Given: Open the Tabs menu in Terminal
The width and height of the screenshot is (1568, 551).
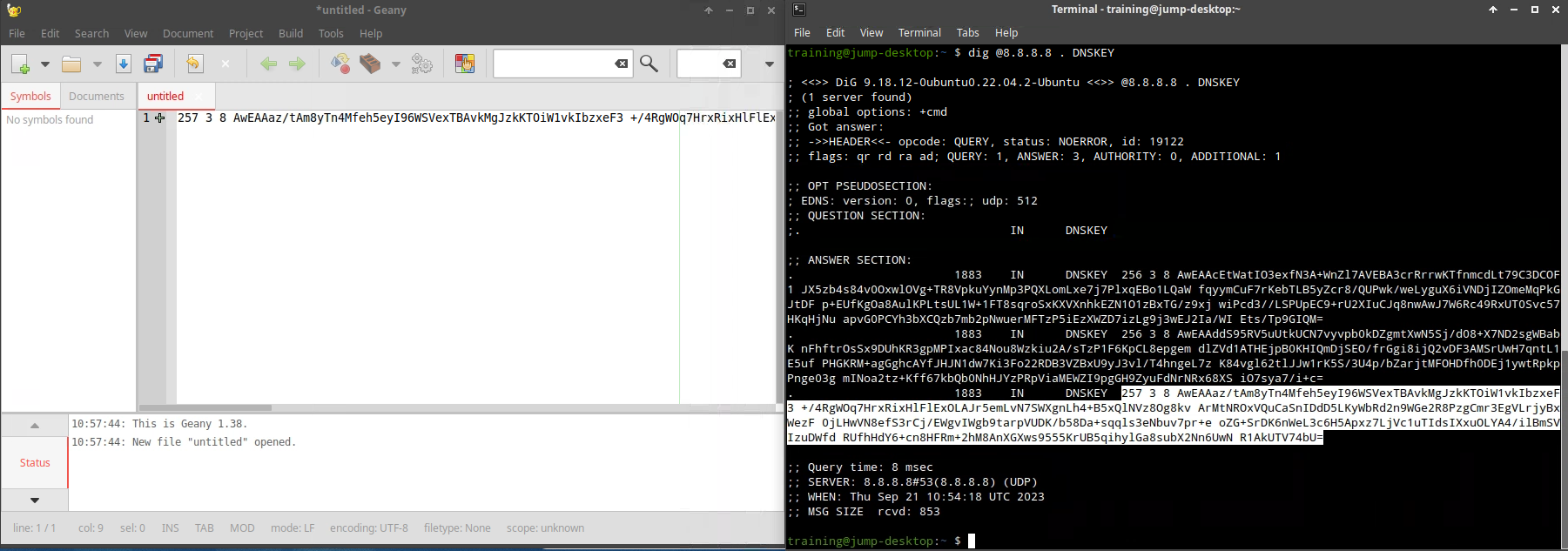Looking at the screenshot, I should coord(967,32).
